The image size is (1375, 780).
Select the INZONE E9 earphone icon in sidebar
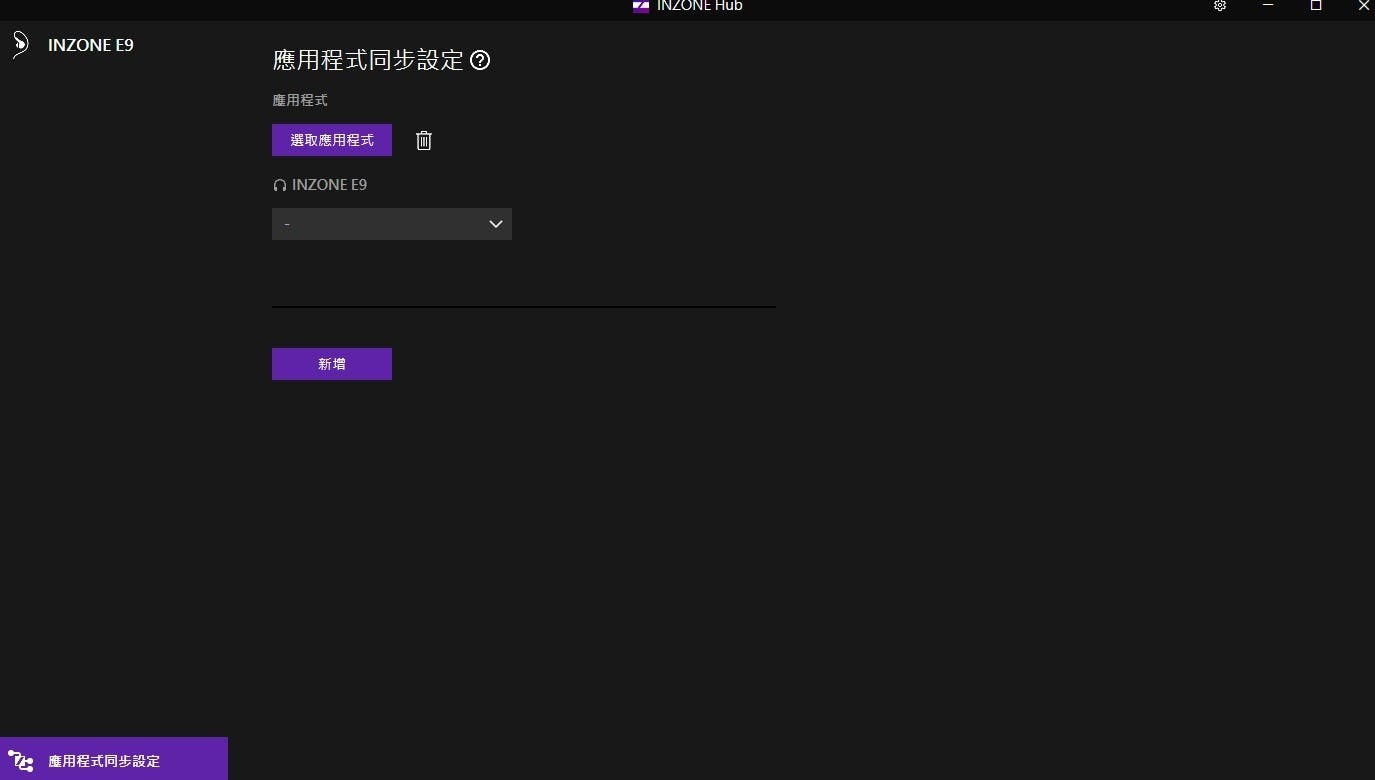(20, 45)
